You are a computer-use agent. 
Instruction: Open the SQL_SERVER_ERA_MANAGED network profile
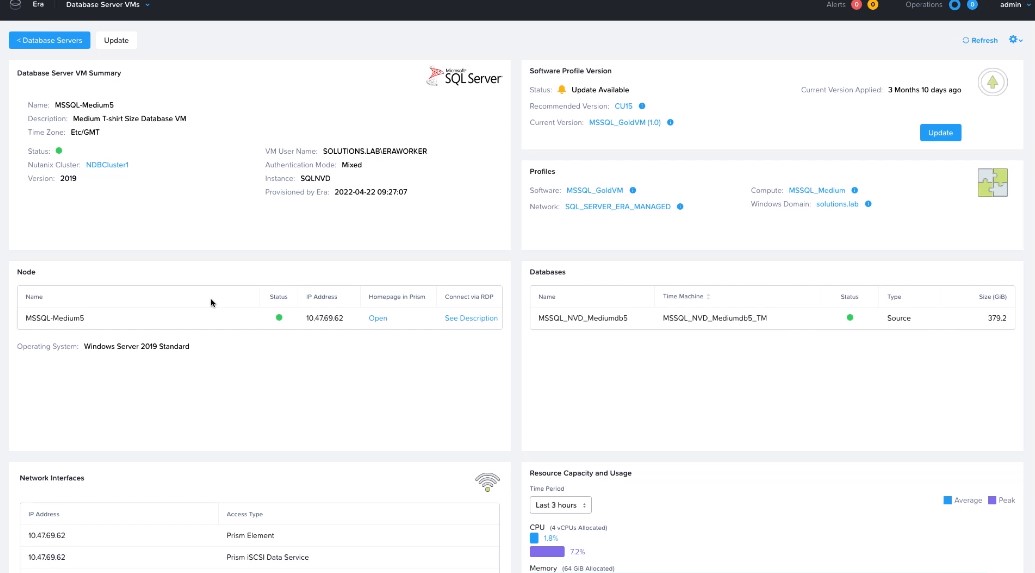click(617, 207)
